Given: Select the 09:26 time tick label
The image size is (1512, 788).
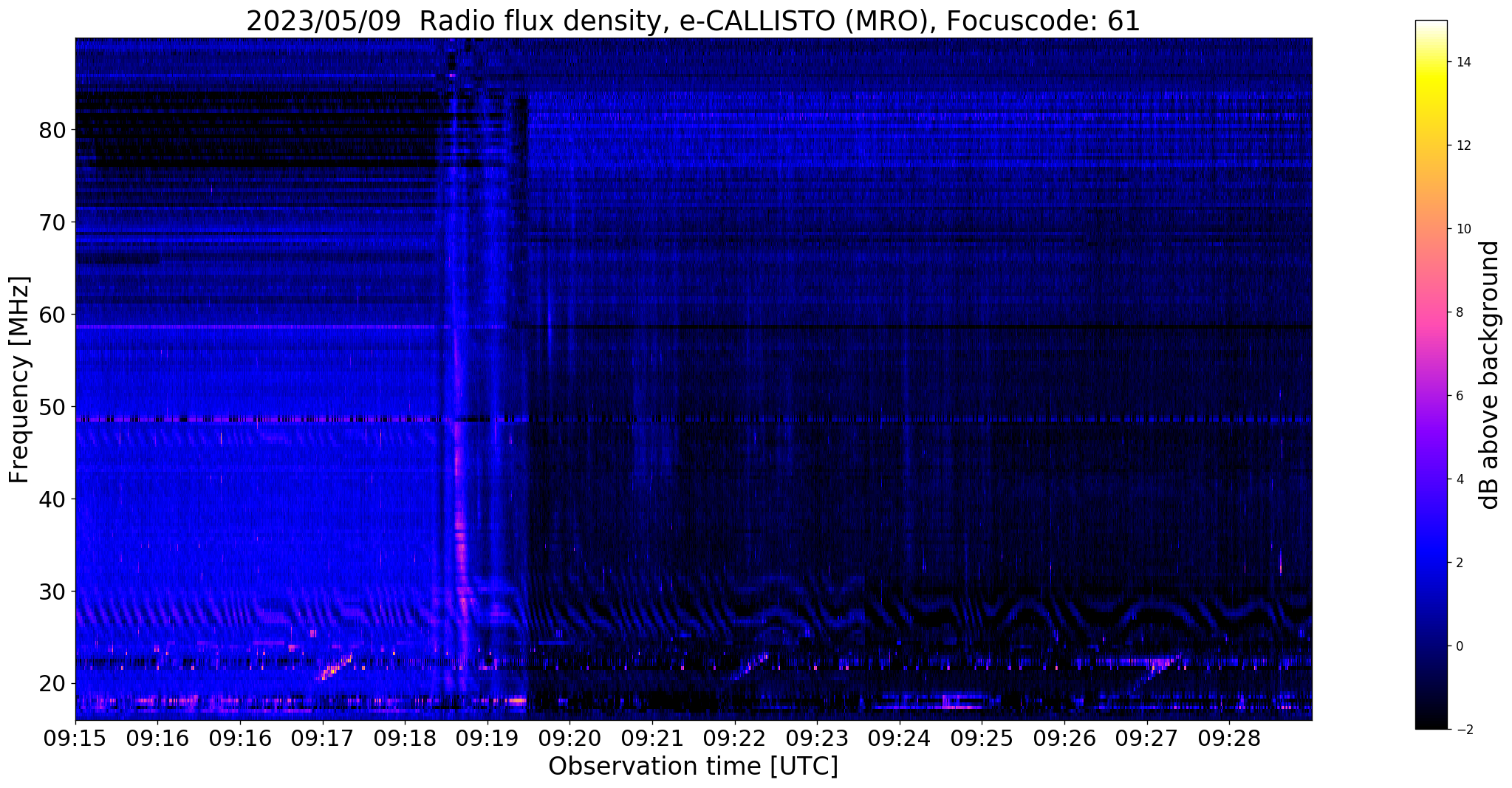Looking at the screenshot, I should (1064, 739).
